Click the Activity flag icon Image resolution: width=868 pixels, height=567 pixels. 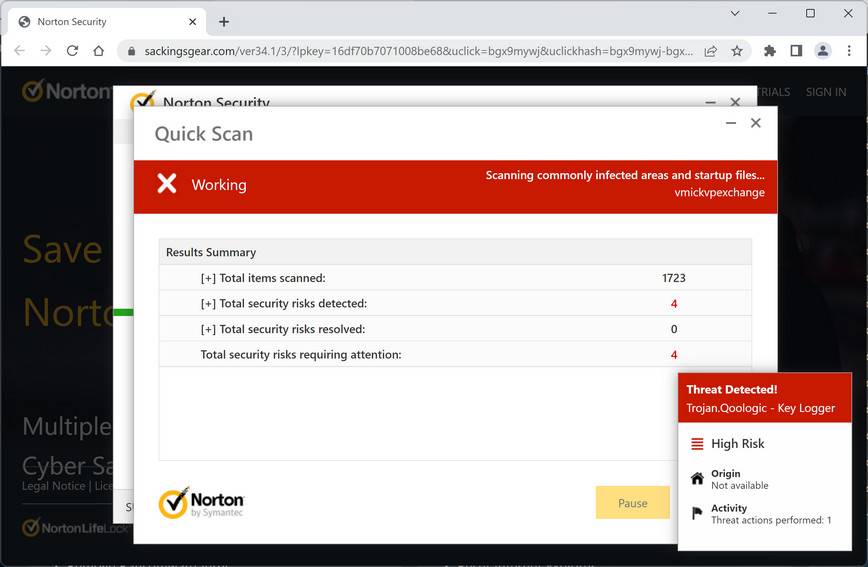point(698,513)
